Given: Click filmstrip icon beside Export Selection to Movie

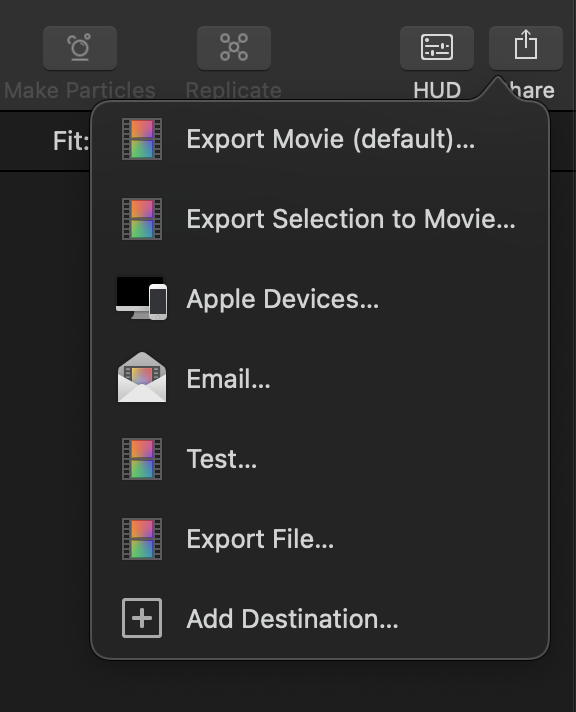Looking at the screenshot, I should (142, 219).
